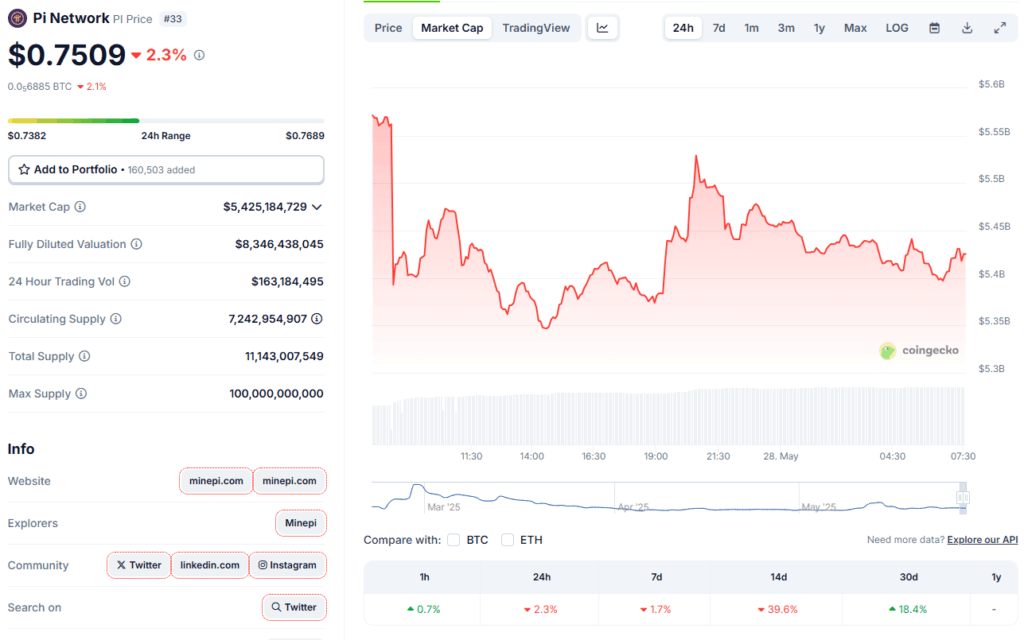
Task: Select the 1m time range
Action: point(751,28)
